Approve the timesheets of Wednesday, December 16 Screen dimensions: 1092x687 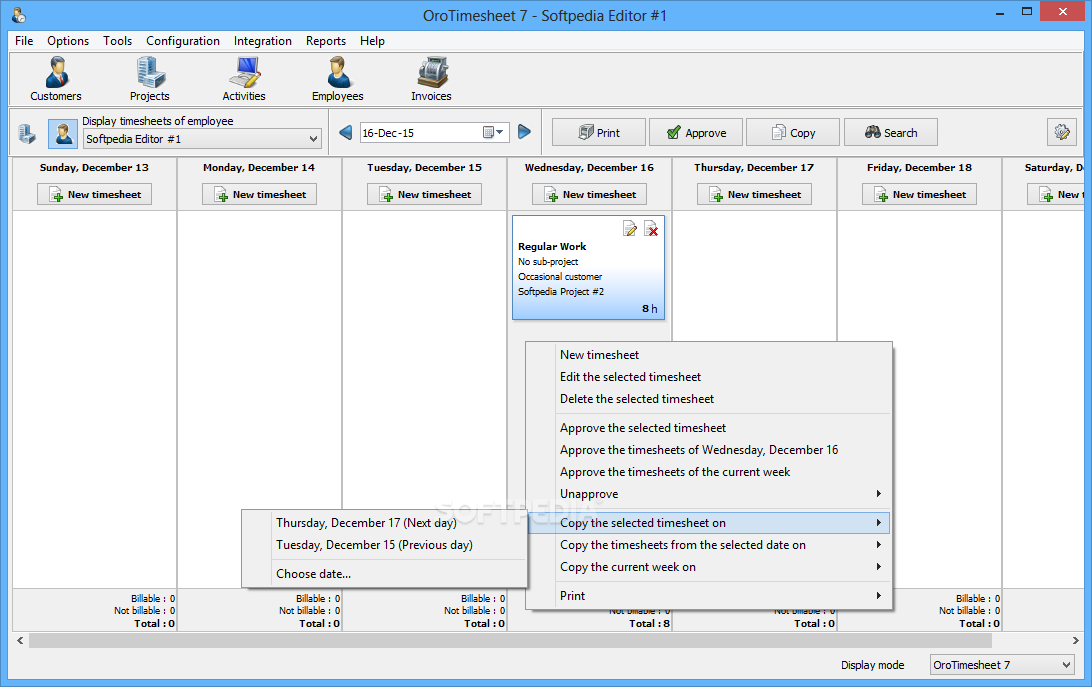coord(709,450)
